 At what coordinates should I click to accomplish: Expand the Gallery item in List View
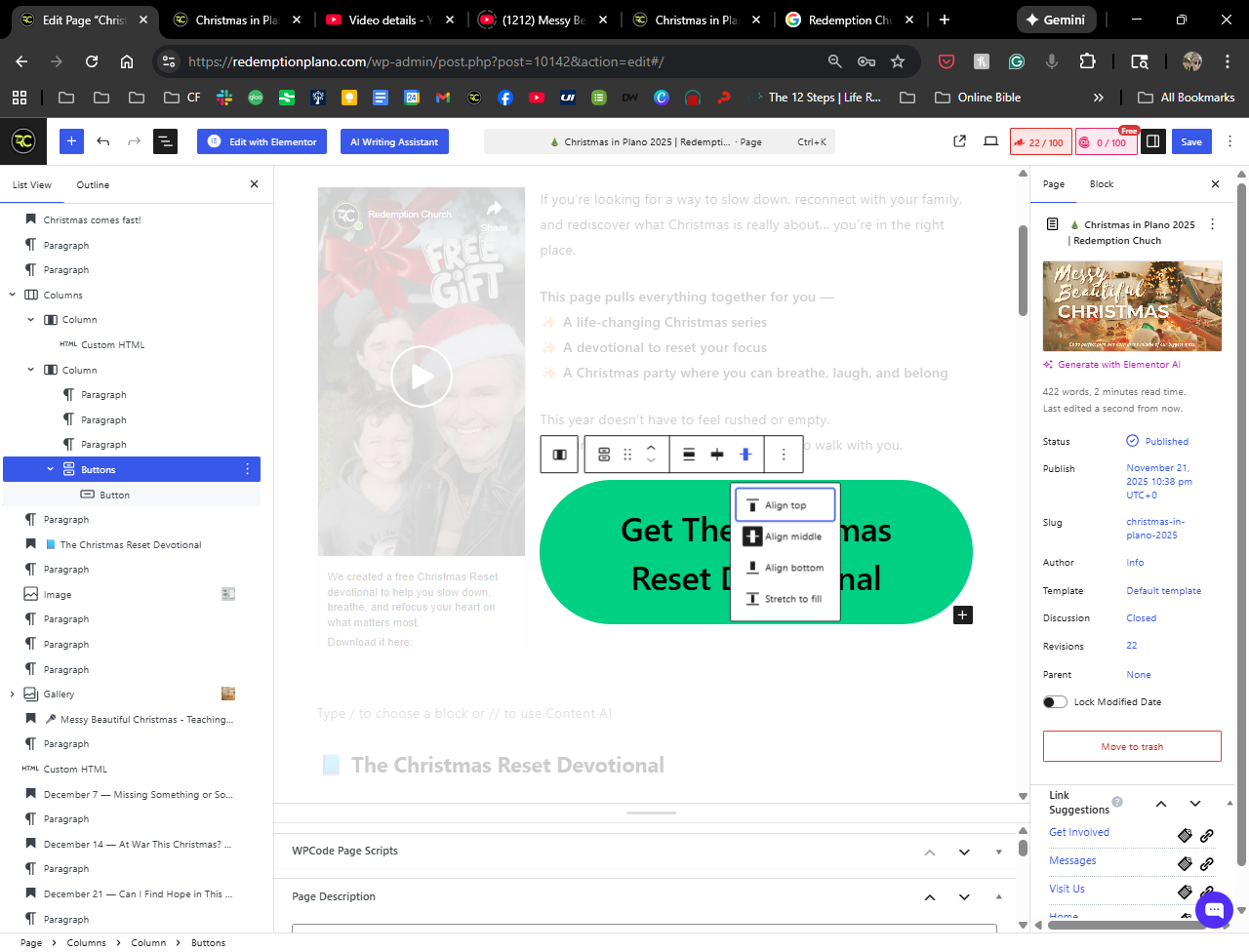pyautogui.click(x=13, y=694)
